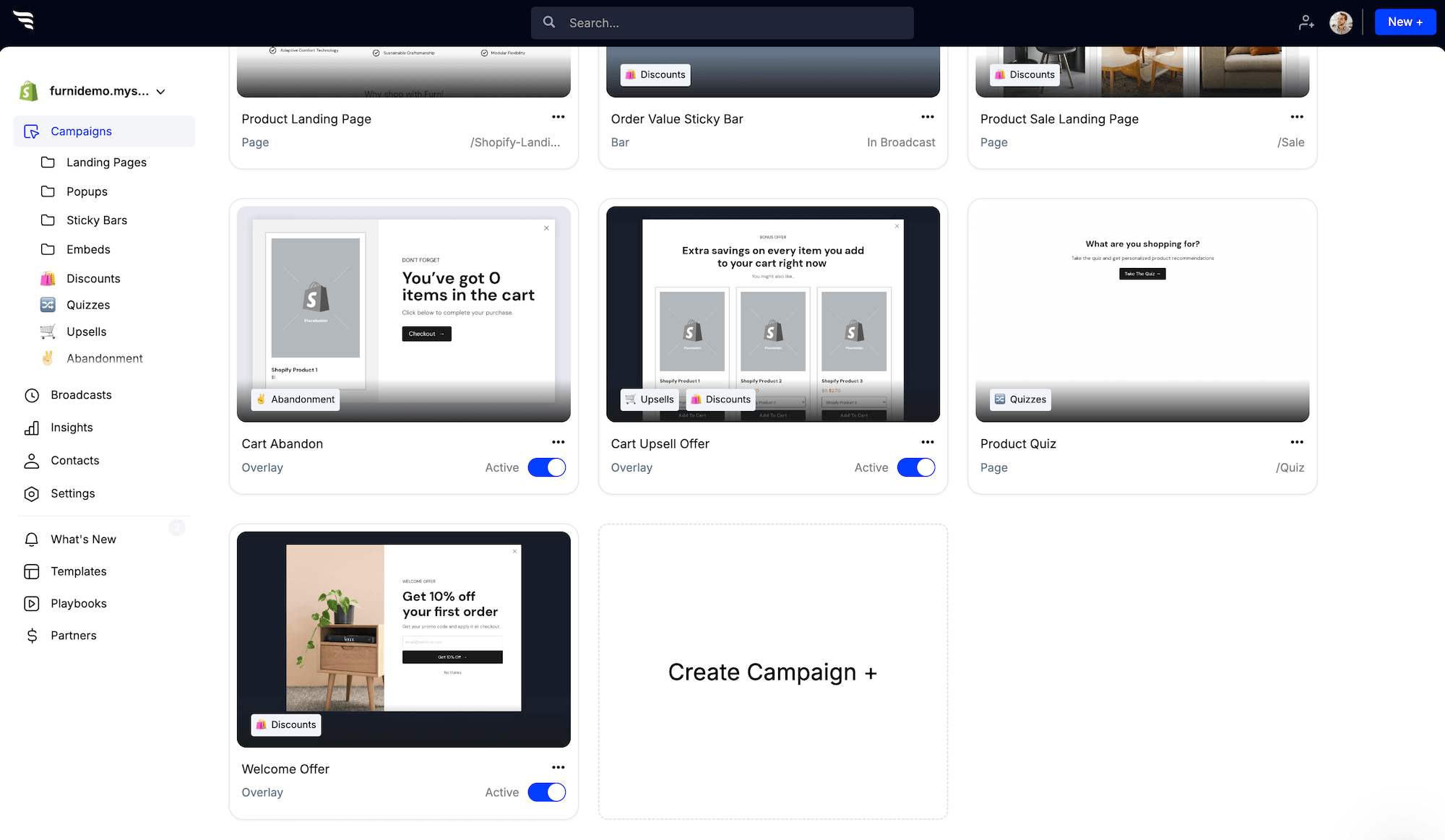Open the Broadcasts clock icon
This screenshot has width=1445, height=840.
point(32,395)
